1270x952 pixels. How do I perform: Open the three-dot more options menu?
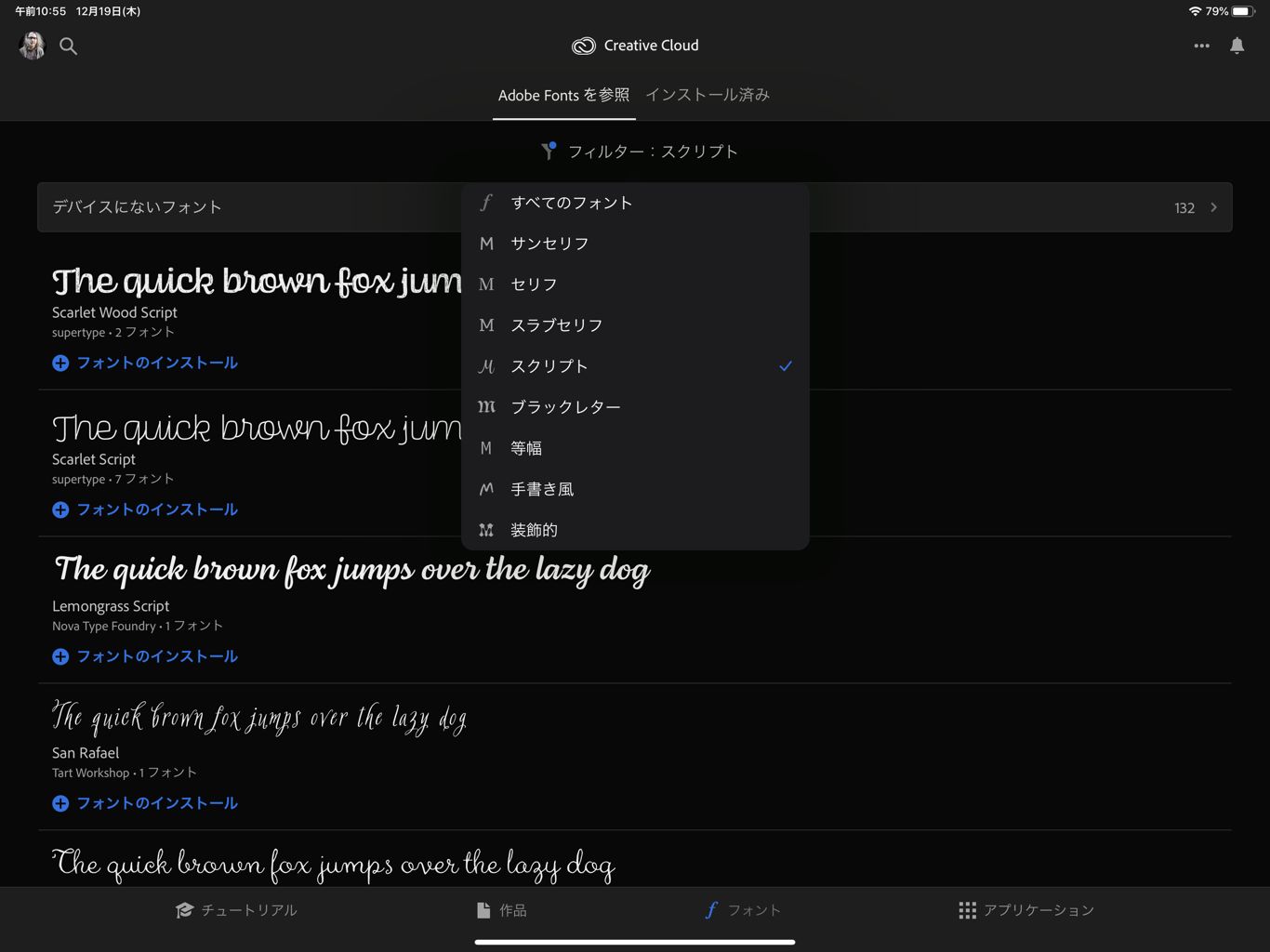coord(1202,46)
